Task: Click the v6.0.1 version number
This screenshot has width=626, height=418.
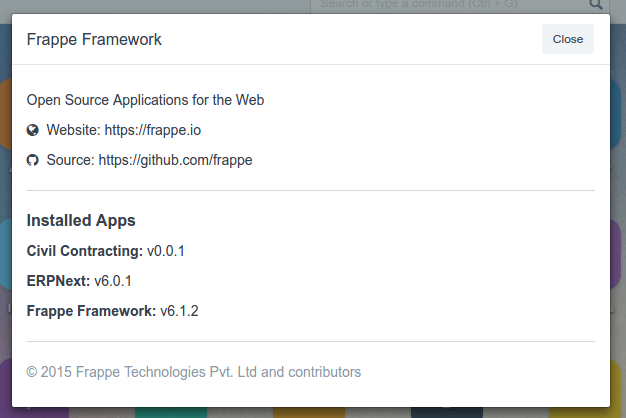Action: coord(113,281)
